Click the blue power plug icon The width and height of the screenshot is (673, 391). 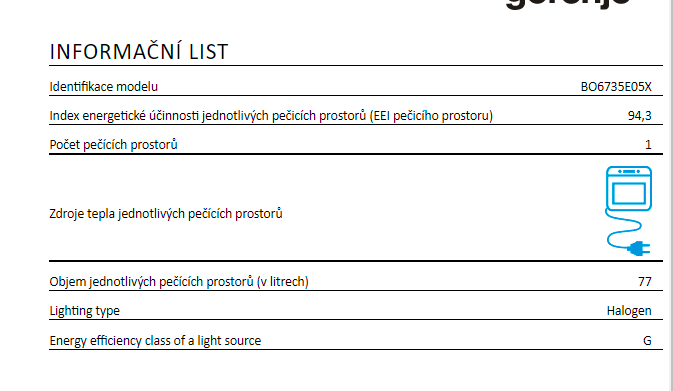pyautogui.click(x=639, y=248)
